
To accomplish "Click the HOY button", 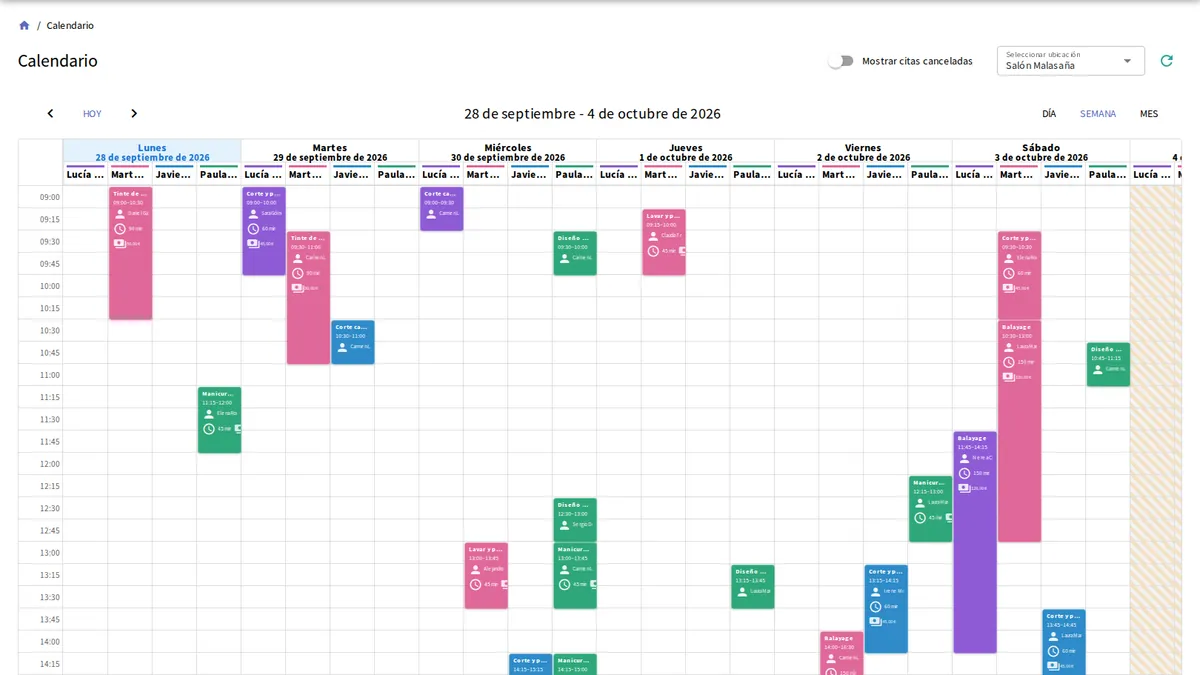I will point(92,114).
